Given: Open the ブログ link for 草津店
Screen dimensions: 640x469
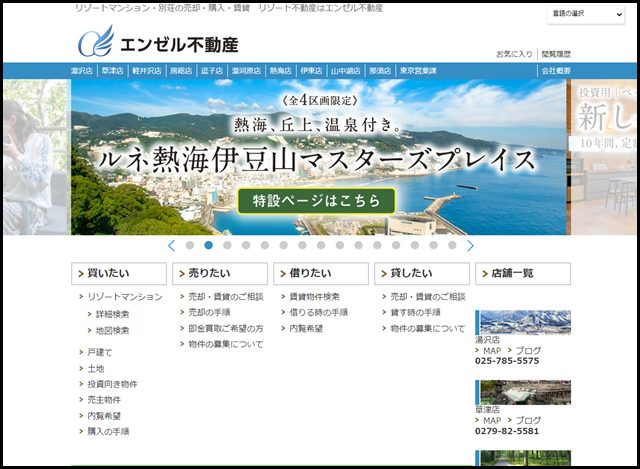Looking at the screenshot, I should [x=528, y=420].
